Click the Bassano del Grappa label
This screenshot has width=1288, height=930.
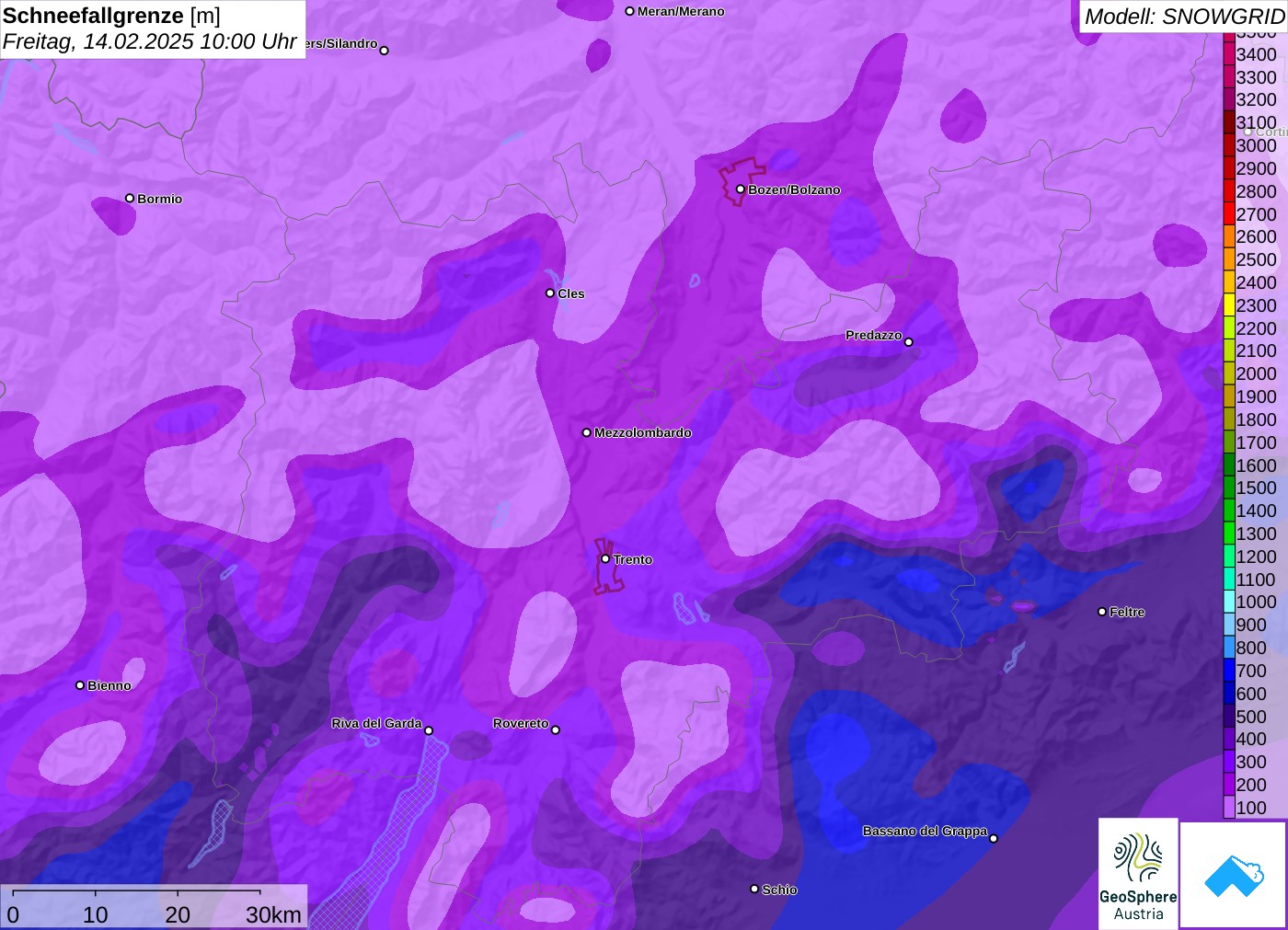tap(925, 831)
